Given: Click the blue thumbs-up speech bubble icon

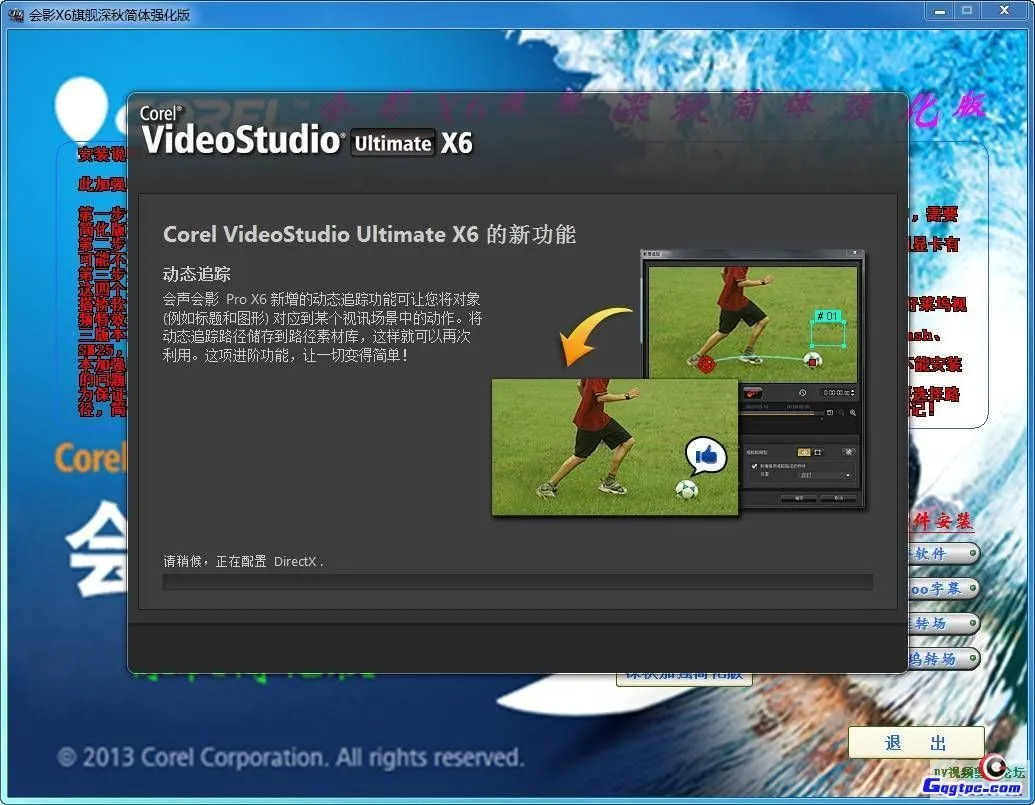Looking at the screenshot, I should [706, 456].
